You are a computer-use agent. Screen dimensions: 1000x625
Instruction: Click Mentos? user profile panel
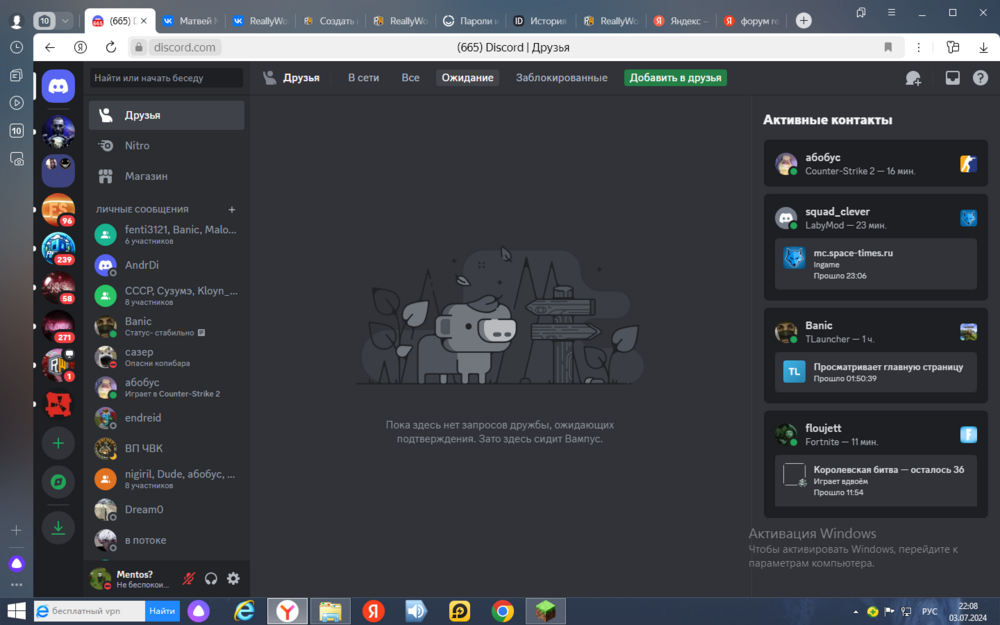click(x=130, y=578)
